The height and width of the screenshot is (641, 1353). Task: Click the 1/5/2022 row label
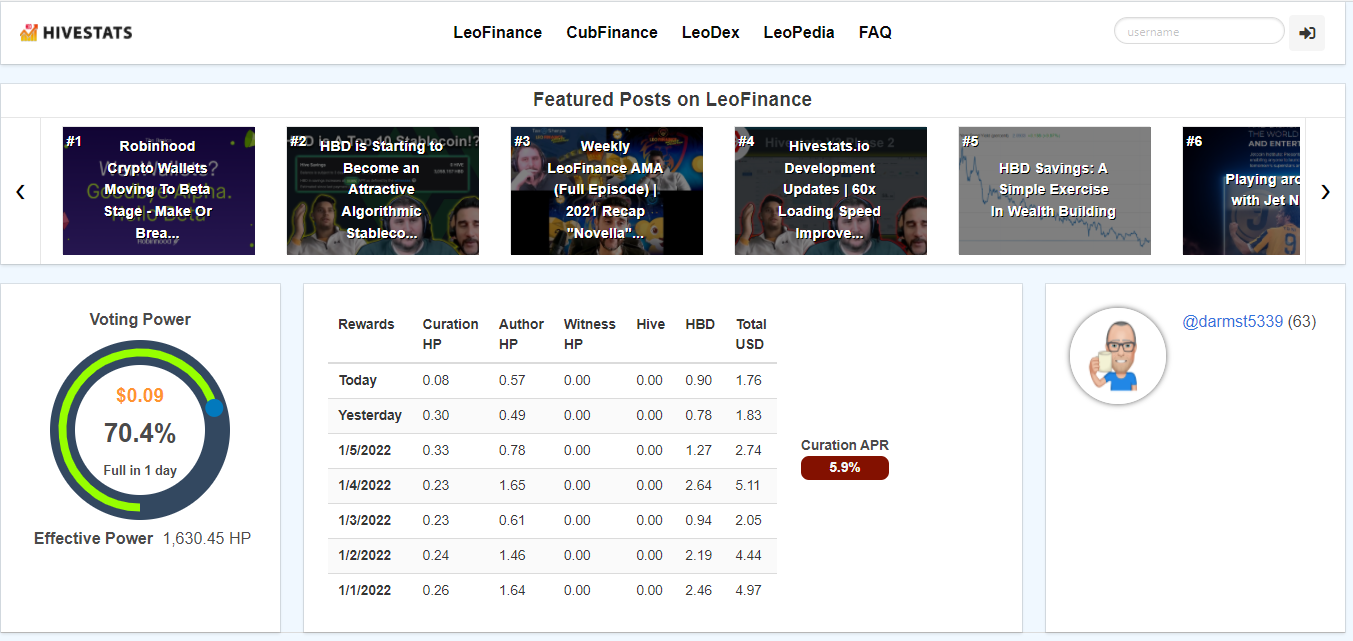pyautogui.click(x=365, y=450)
